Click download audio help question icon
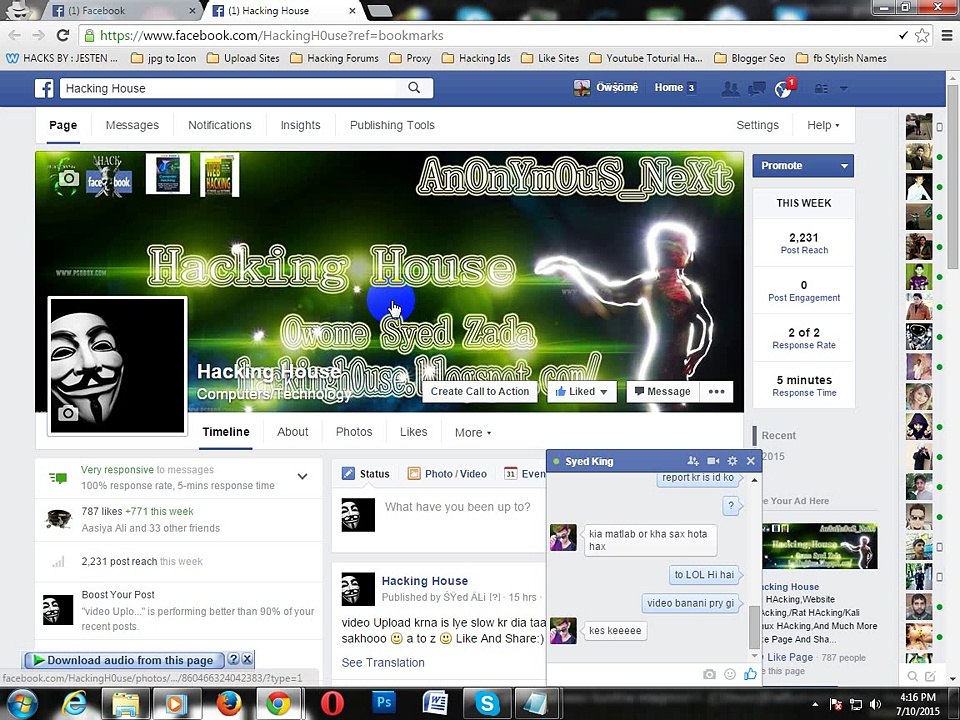Image resolution: width=960 pixels, height=720 pixels. point(233,659)
